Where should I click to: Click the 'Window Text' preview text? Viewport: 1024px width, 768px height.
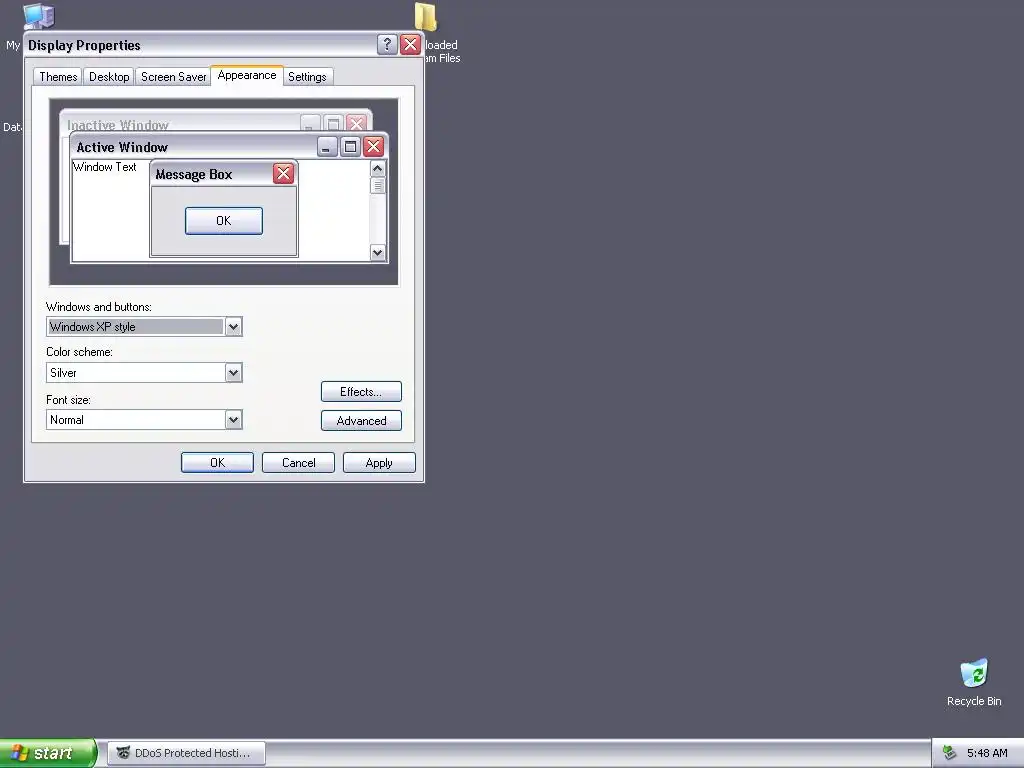point(104,167)
